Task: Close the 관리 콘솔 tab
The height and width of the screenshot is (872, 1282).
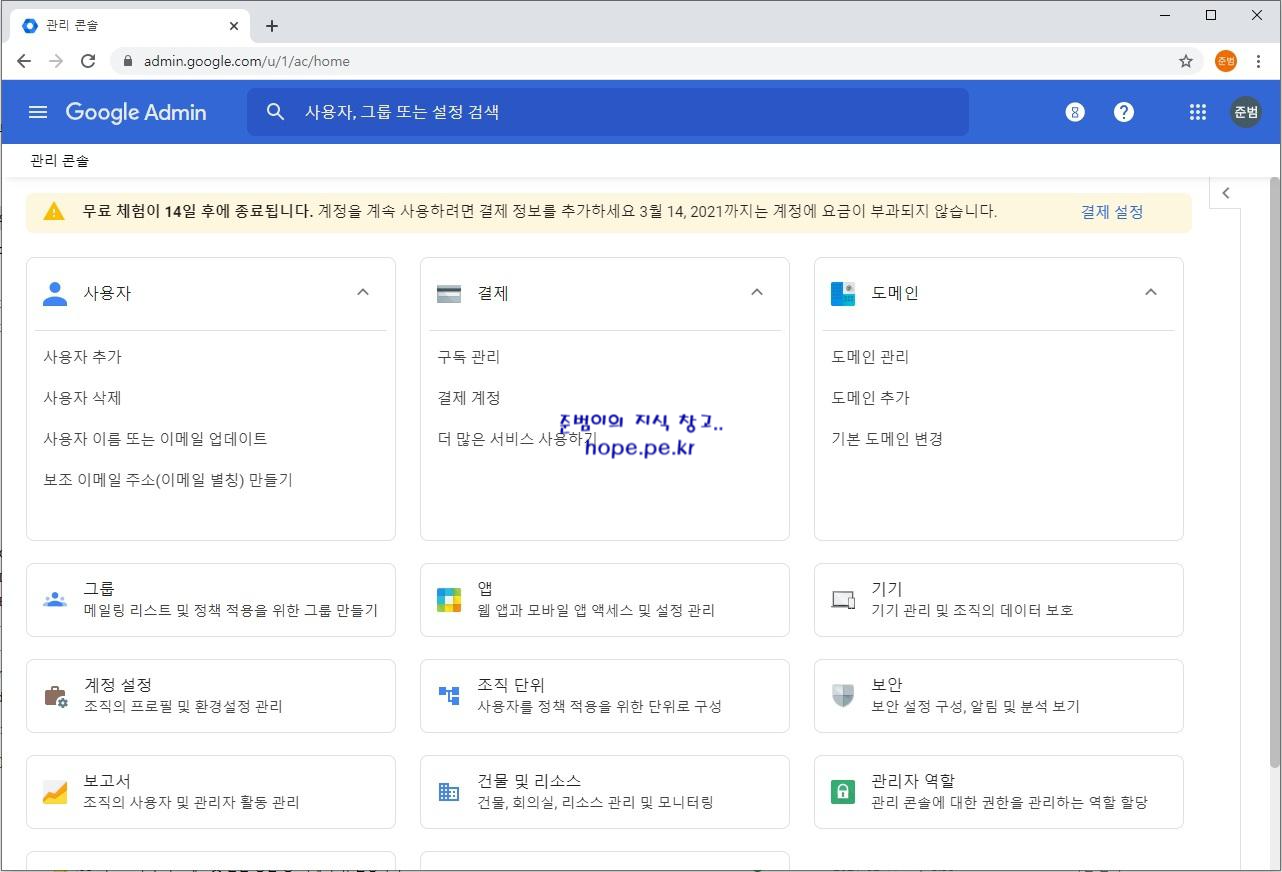Action: click(235, 26)
